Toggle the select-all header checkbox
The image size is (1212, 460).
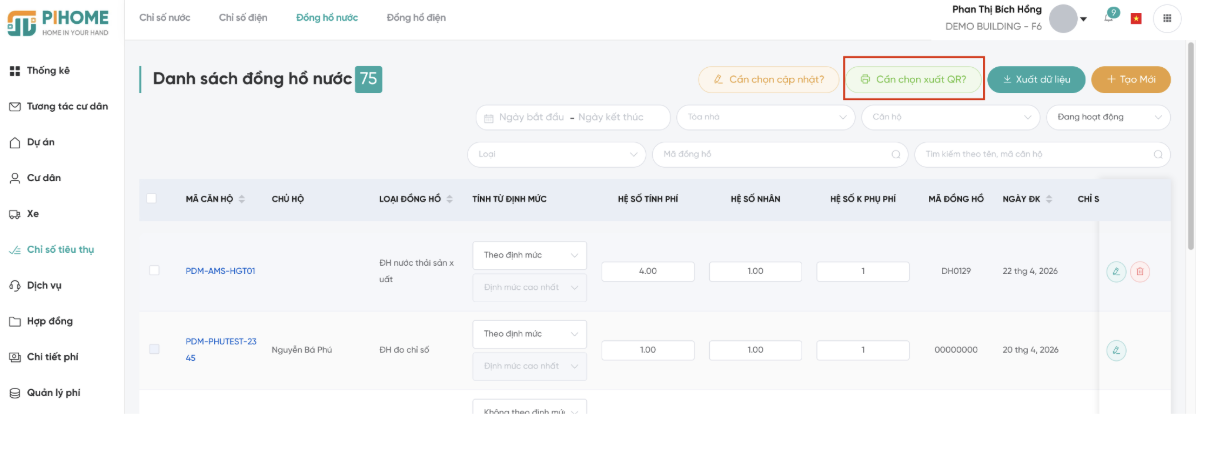pos(152,199)
